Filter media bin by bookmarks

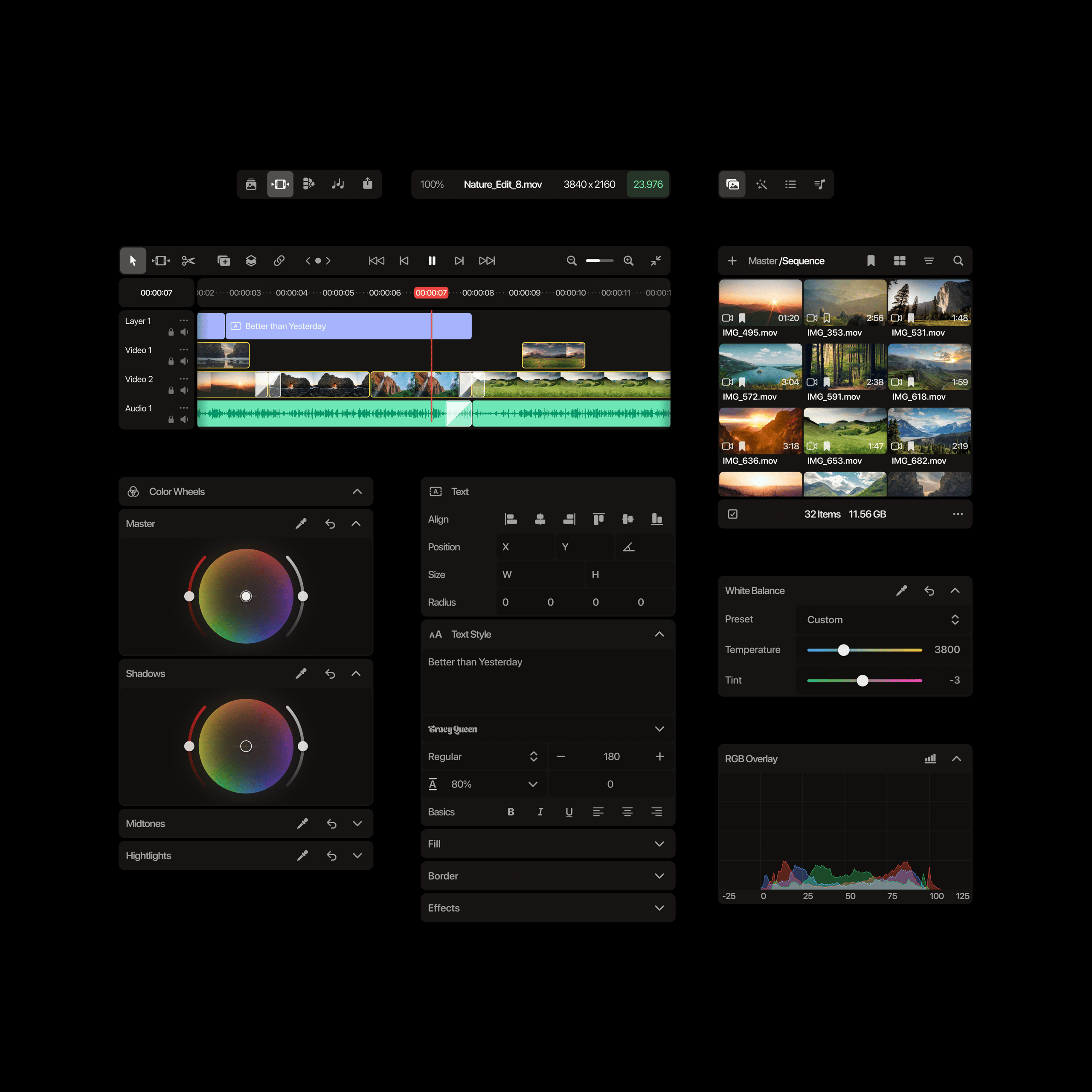click(x=871, y=261)
